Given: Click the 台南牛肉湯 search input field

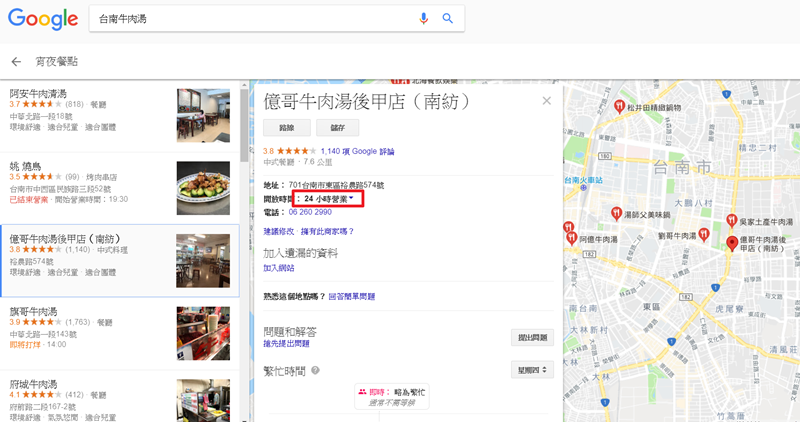Looking at the screenshot, I should pos(250,19).
